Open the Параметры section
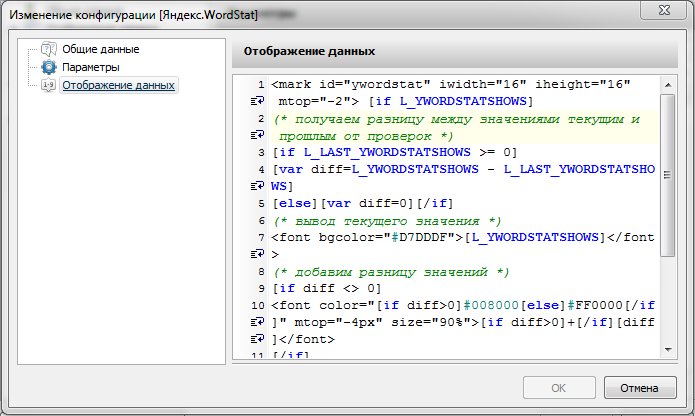Screen dimensions: 695x416 tap(91, 67)
